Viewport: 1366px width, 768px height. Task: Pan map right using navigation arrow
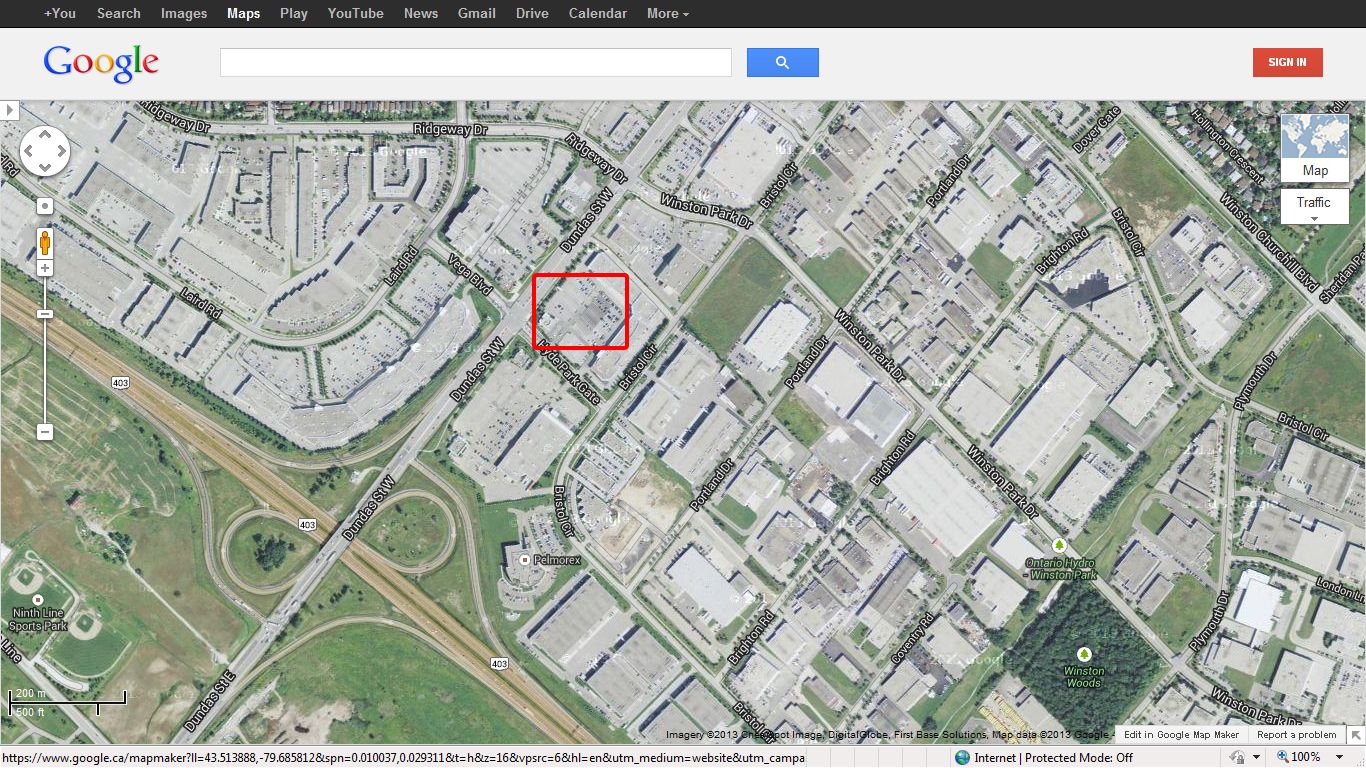tap(61, 151)
